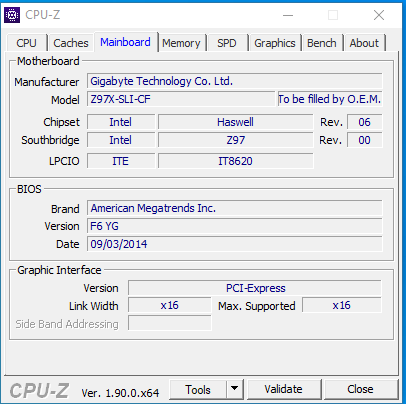The image size is (406, 404).
Task: Click the southbridge revision 00 value
Action: 364,140
